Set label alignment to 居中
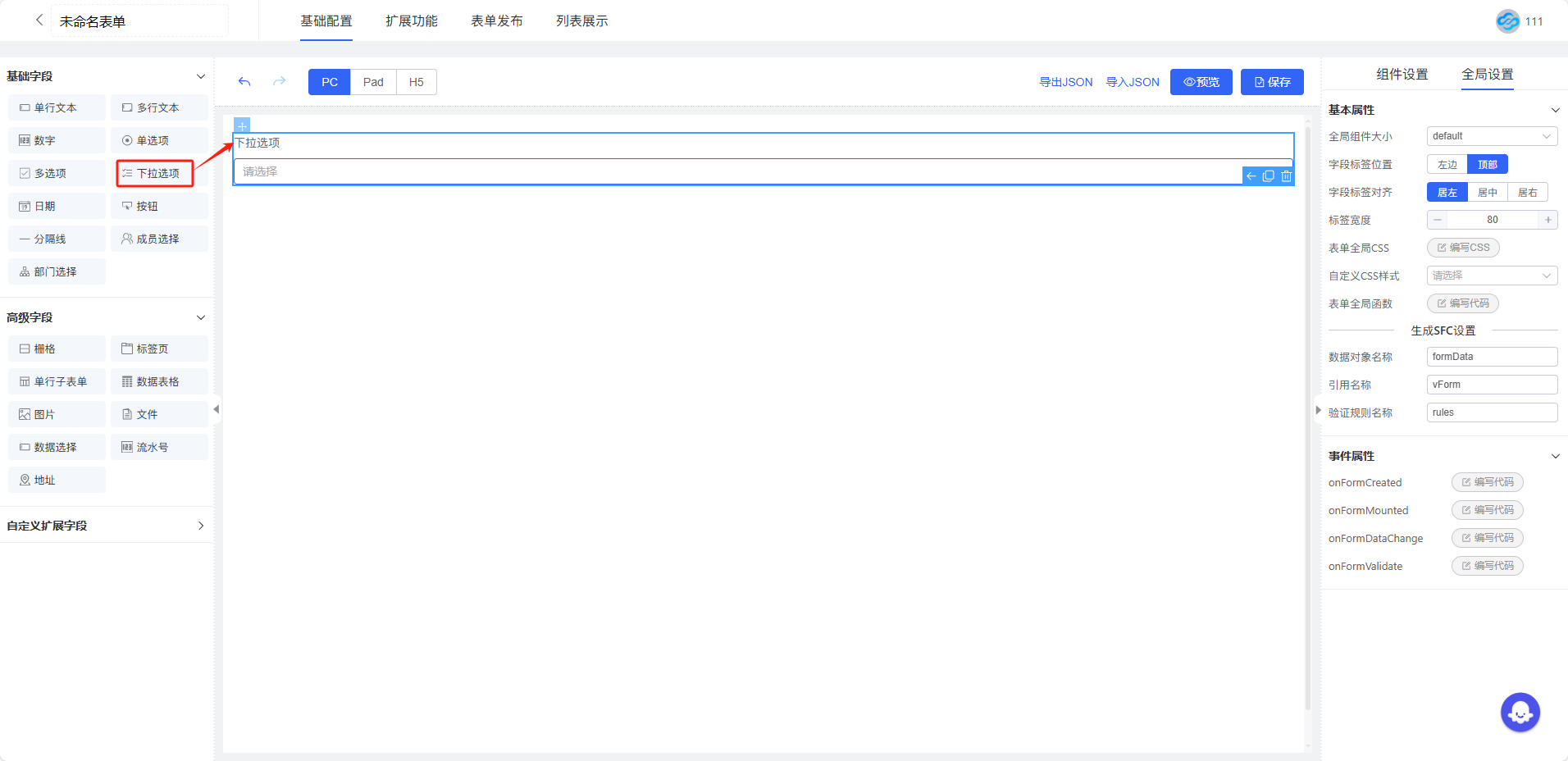 coord(1487,193)
